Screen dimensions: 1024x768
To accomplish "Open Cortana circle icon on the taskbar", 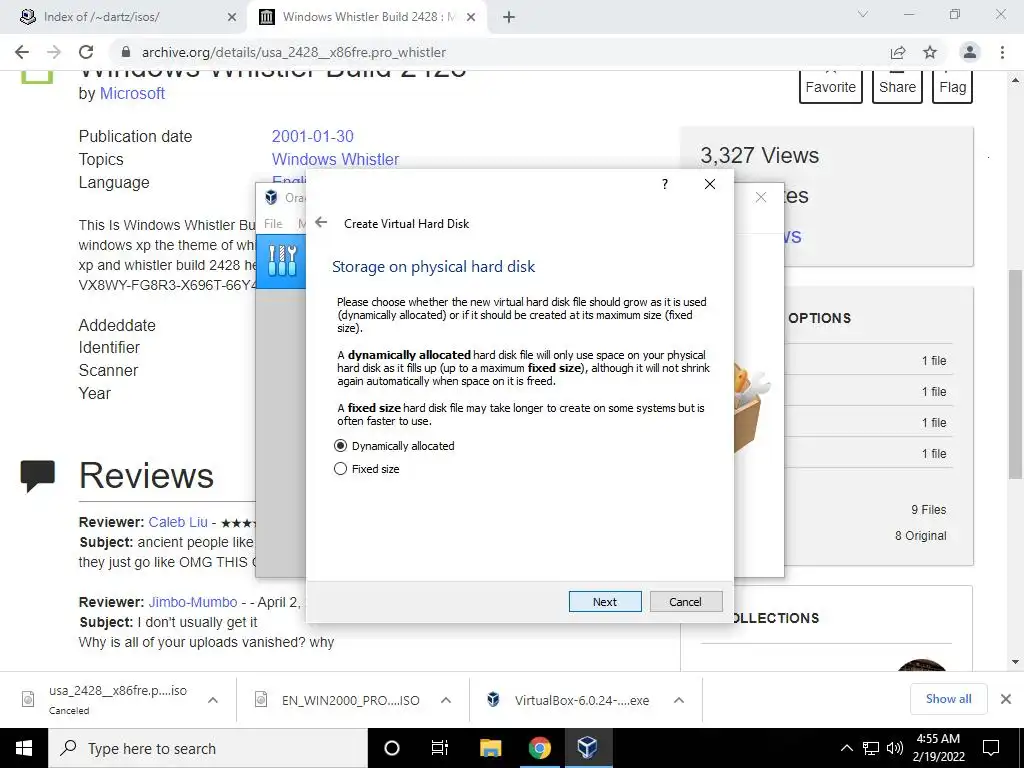I will [x=392, y=748].
